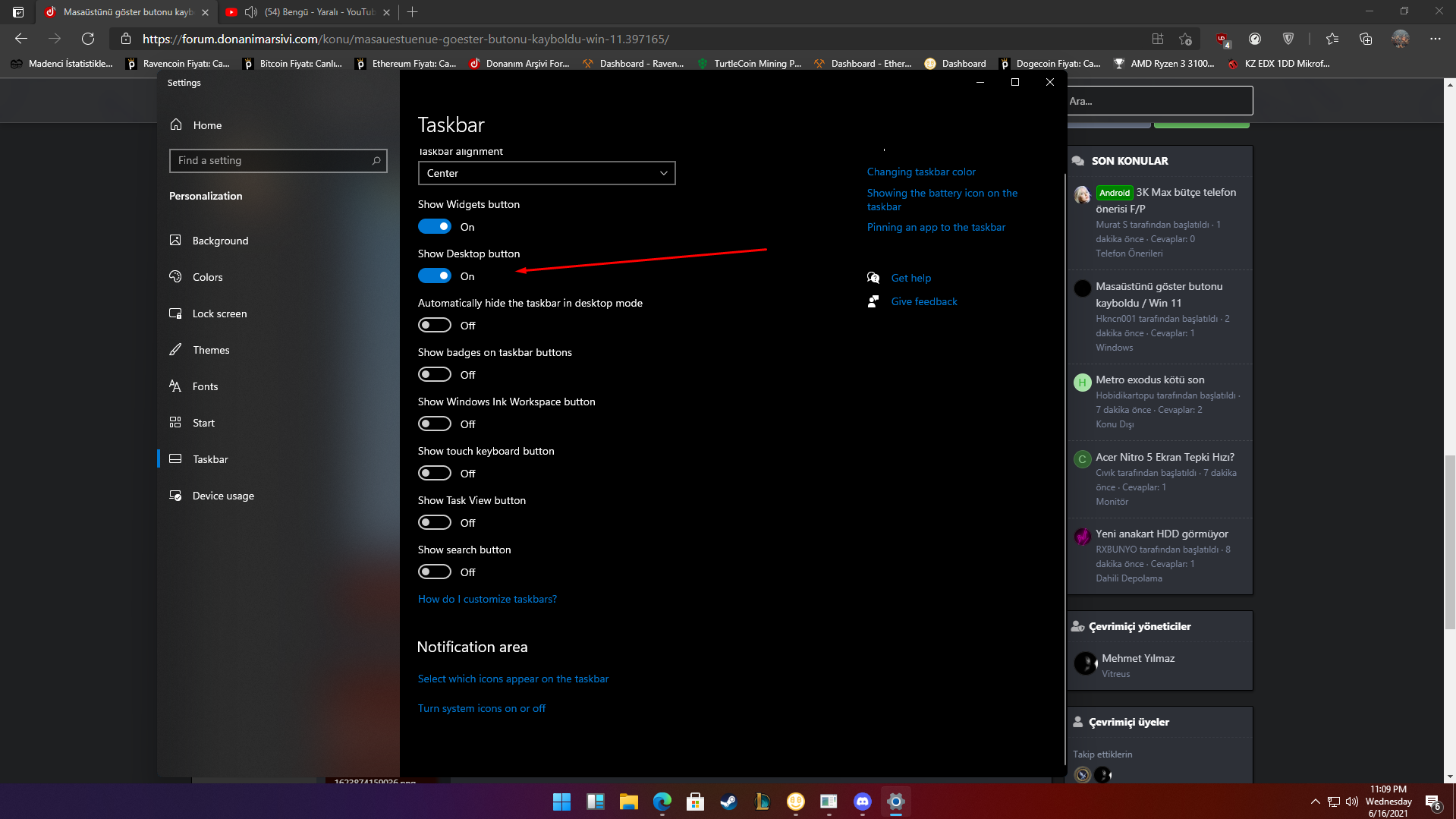Open the Taskbar alignment Center dropdown
Screen dimensions: 1456x819
click(x=546, y=173)
